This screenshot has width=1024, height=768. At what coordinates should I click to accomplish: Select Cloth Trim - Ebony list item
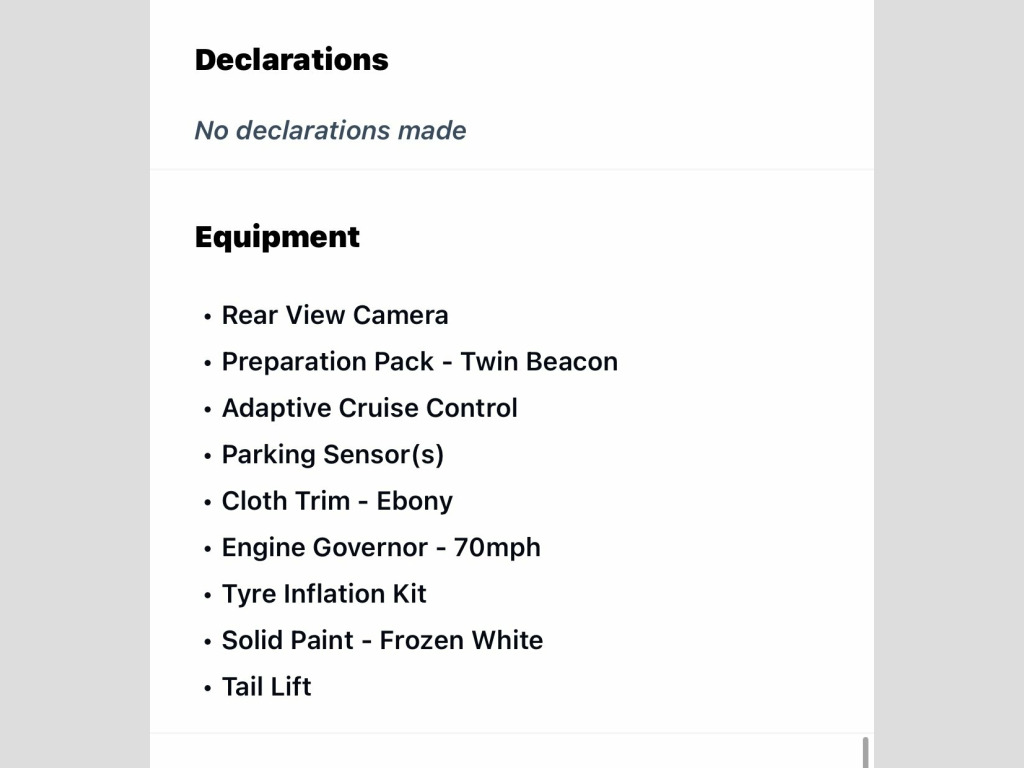[337, 502]
